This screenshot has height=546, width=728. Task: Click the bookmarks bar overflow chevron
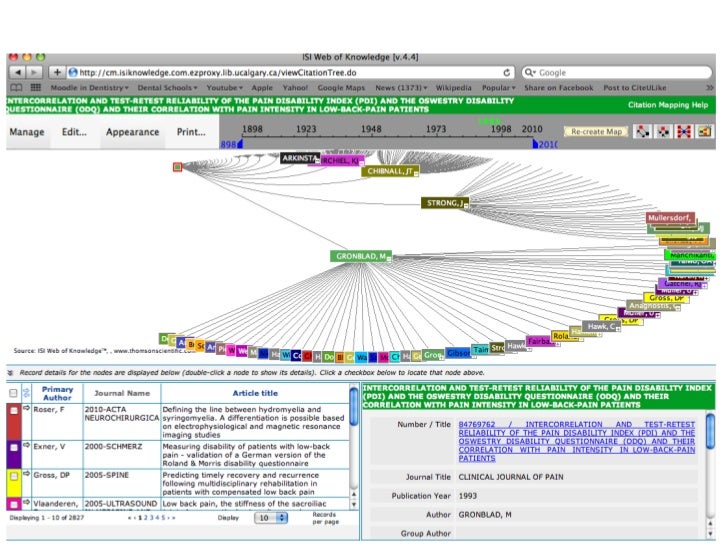(709, 87)
